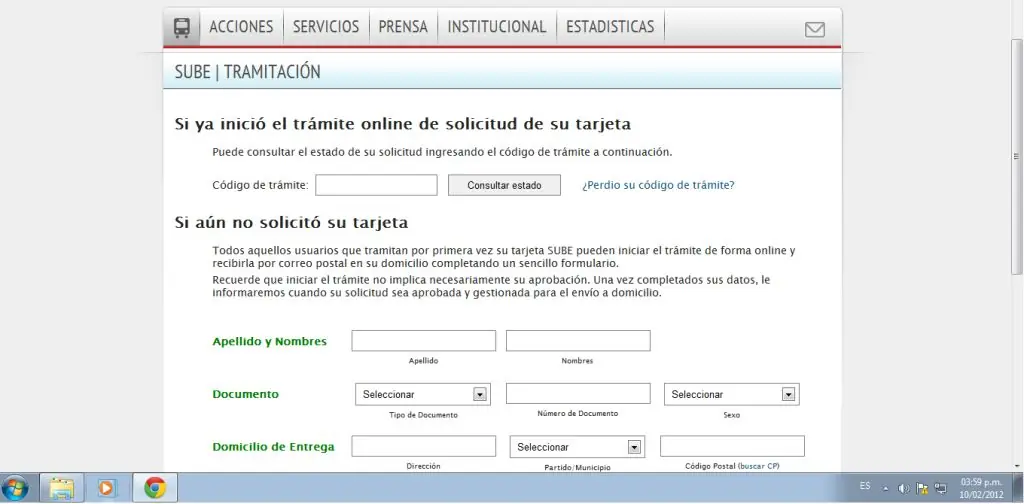
Task: Open the SERVICIOS menu
Action: pos(326,27)
